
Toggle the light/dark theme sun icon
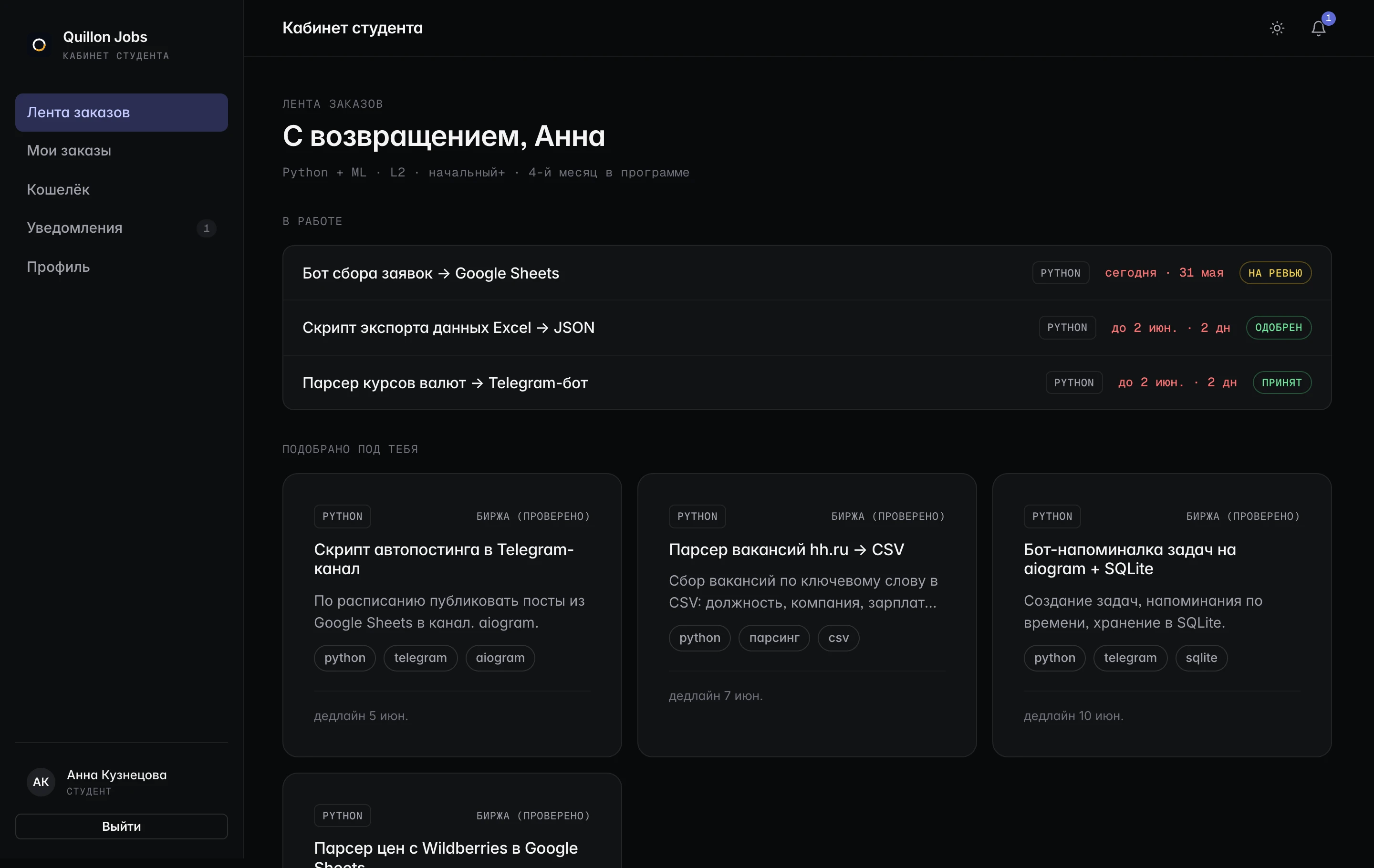pos(1276,29)
